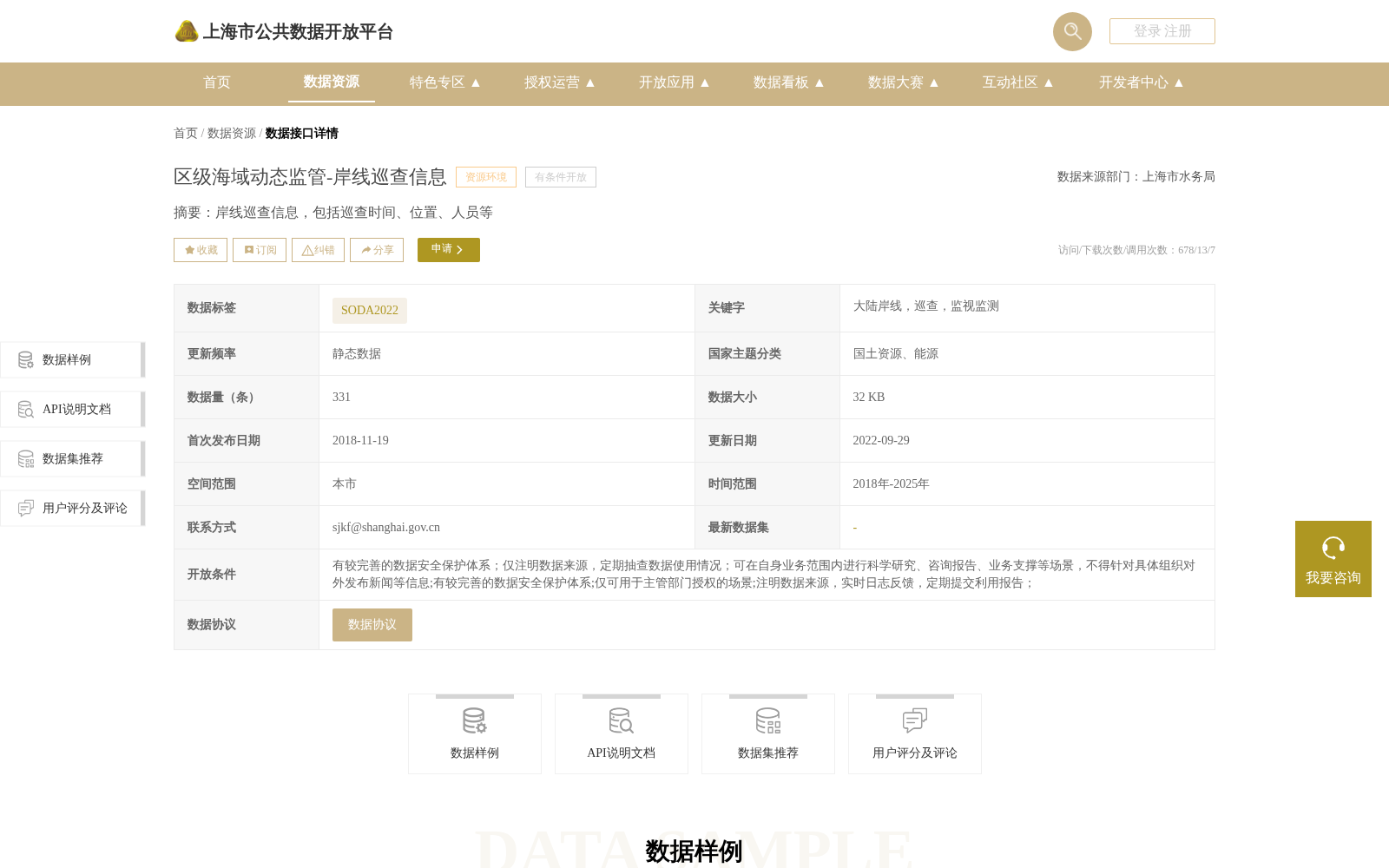Open search with the magnifier icon
The image size is (1389, 868).
coord(1072,31)
